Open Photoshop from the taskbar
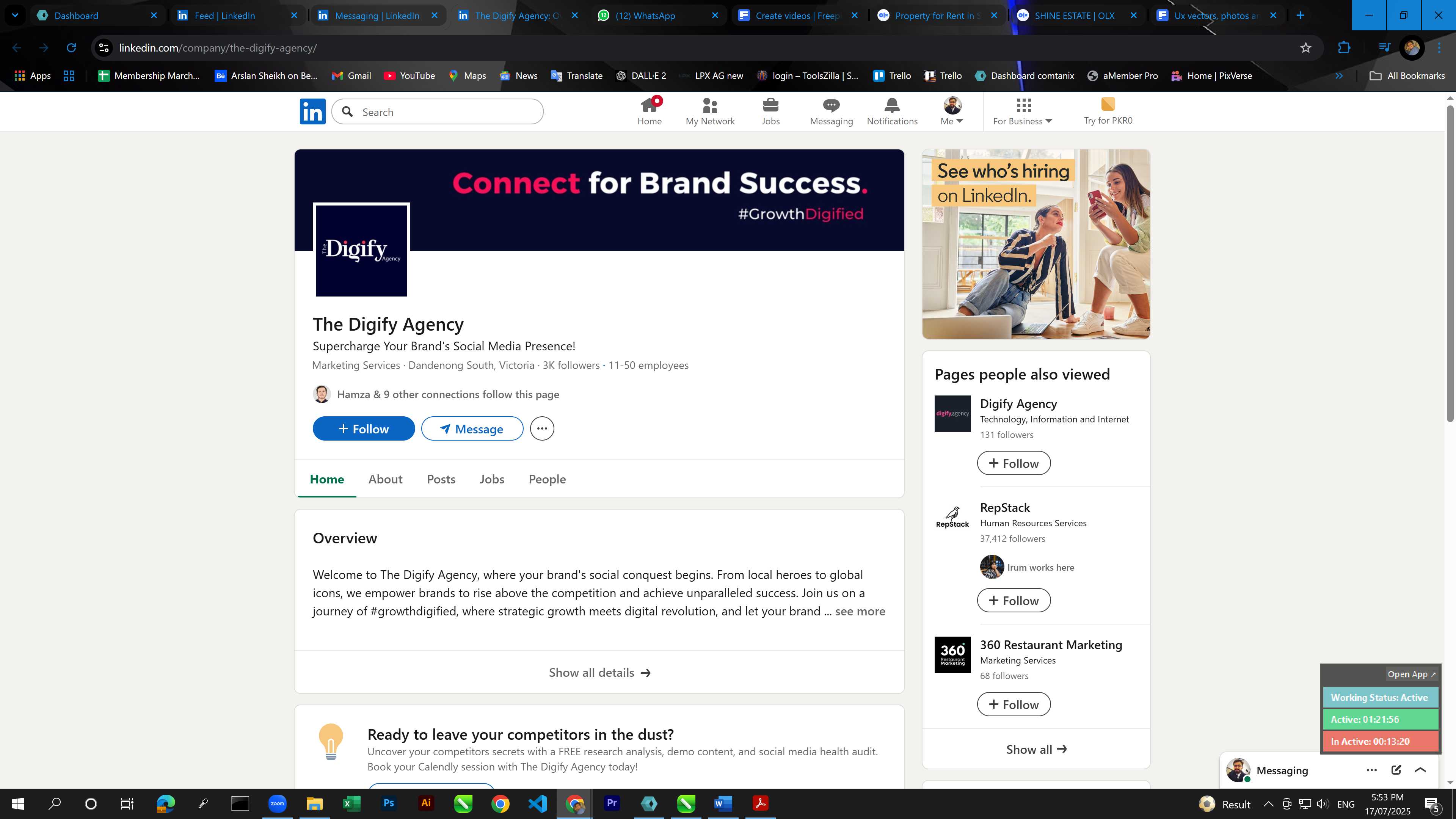Image resolution: width=1456 pixels, height=819 pixels. 388,803
